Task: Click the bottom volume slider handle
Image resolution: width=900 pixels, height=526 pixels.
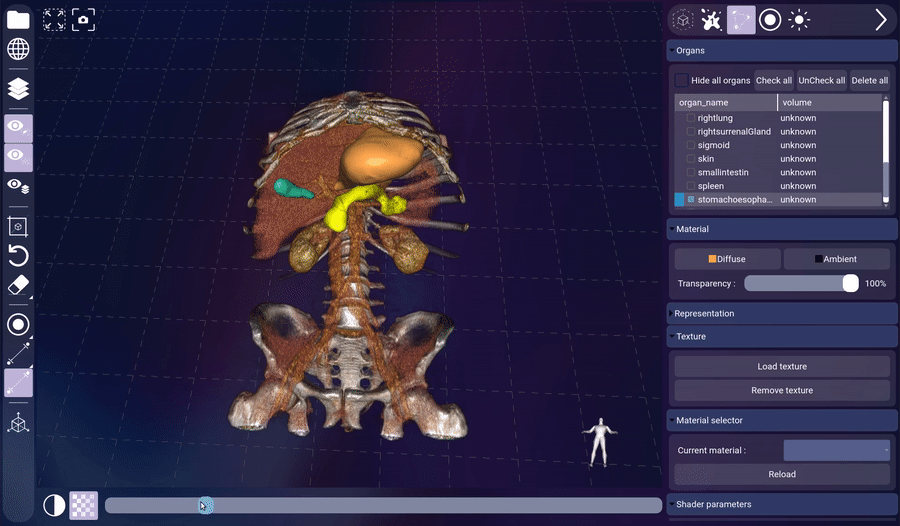Action: click(x=206, y=505)
